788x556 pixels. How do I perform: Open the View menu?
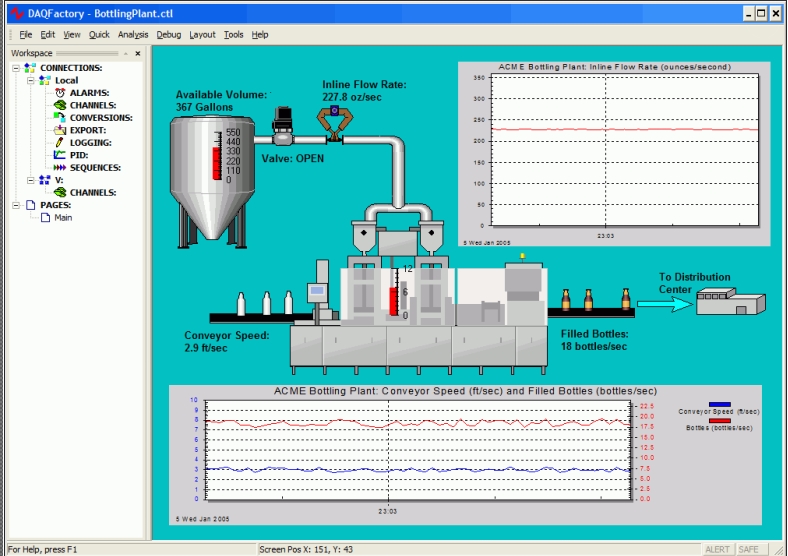point(72,34)
